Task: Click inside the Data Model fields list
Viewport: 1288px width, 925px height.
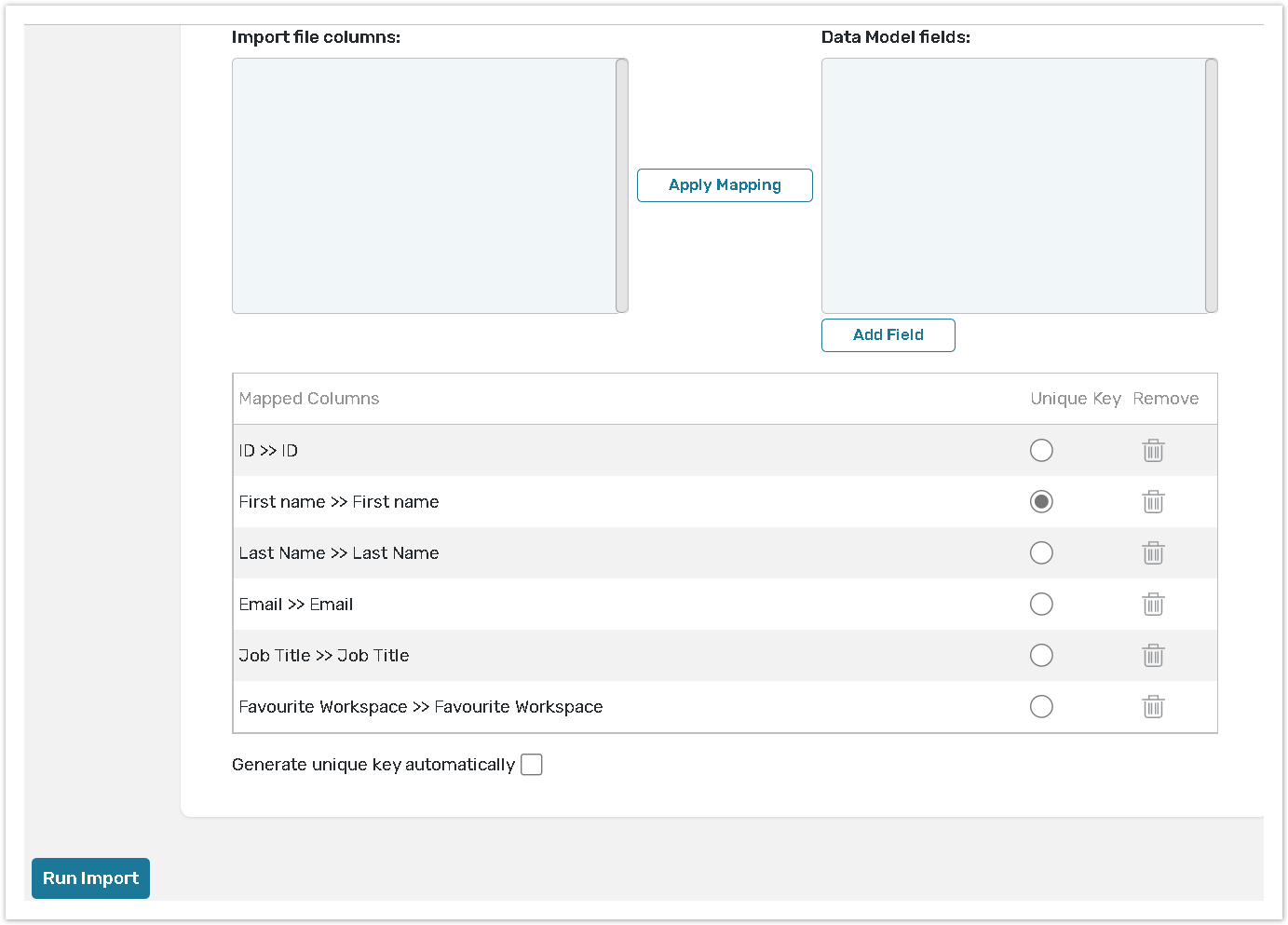Action: [x=1013, y=186]
